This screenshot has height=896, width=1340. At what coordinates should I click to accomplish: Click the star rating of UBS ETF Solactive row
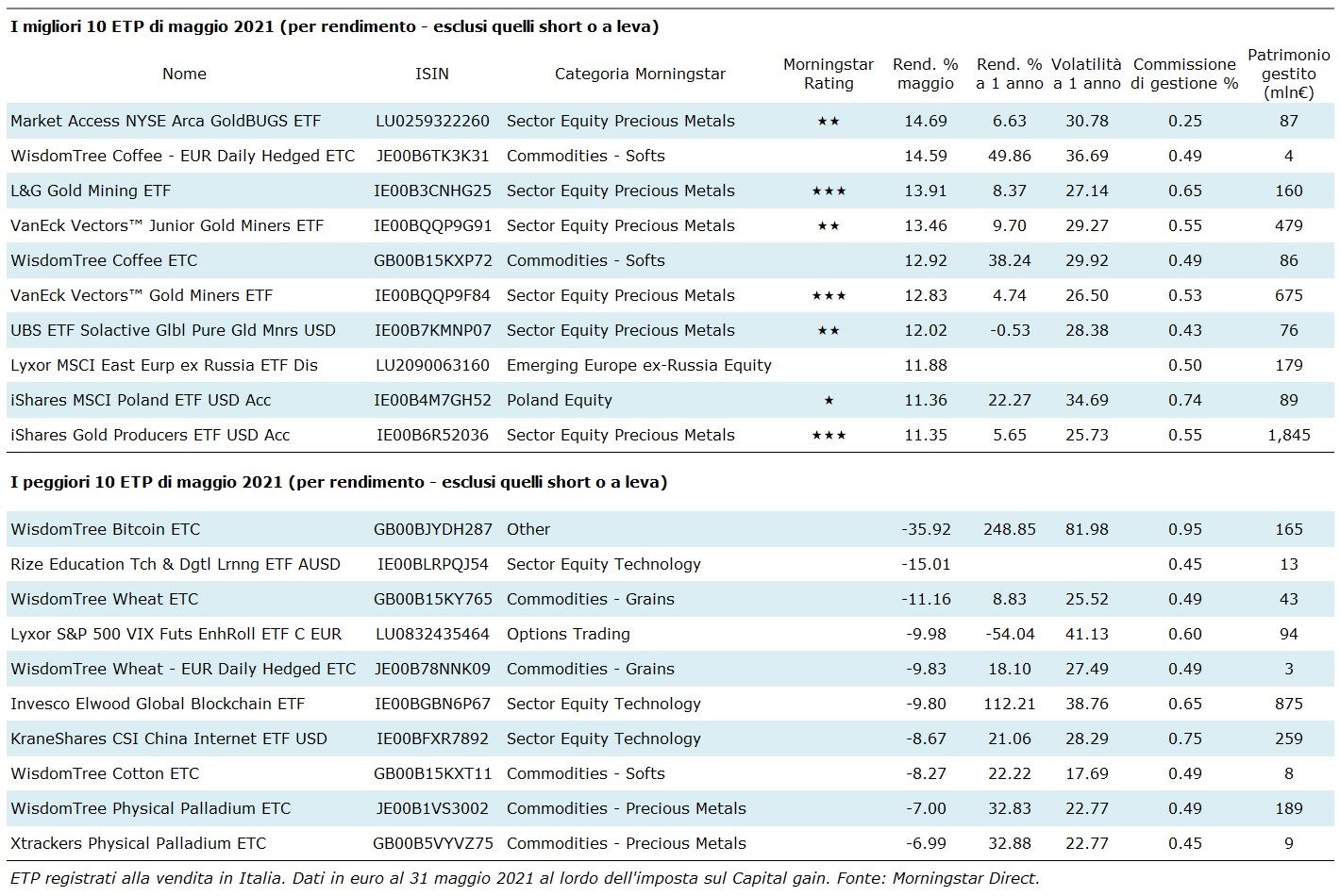pyautogui.click(x=828, y=331)
